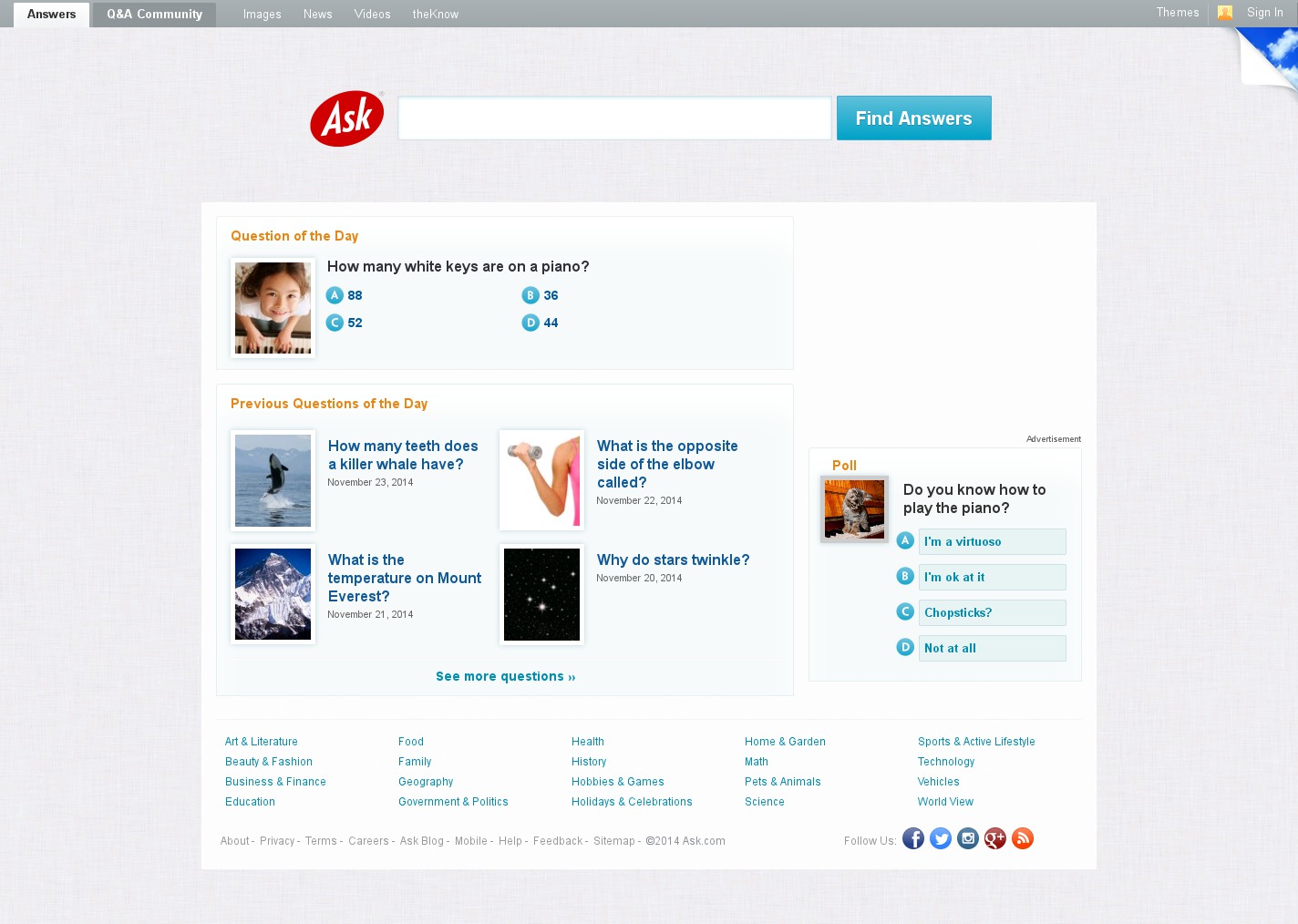Open the News tab

click(x=318, y=15)
